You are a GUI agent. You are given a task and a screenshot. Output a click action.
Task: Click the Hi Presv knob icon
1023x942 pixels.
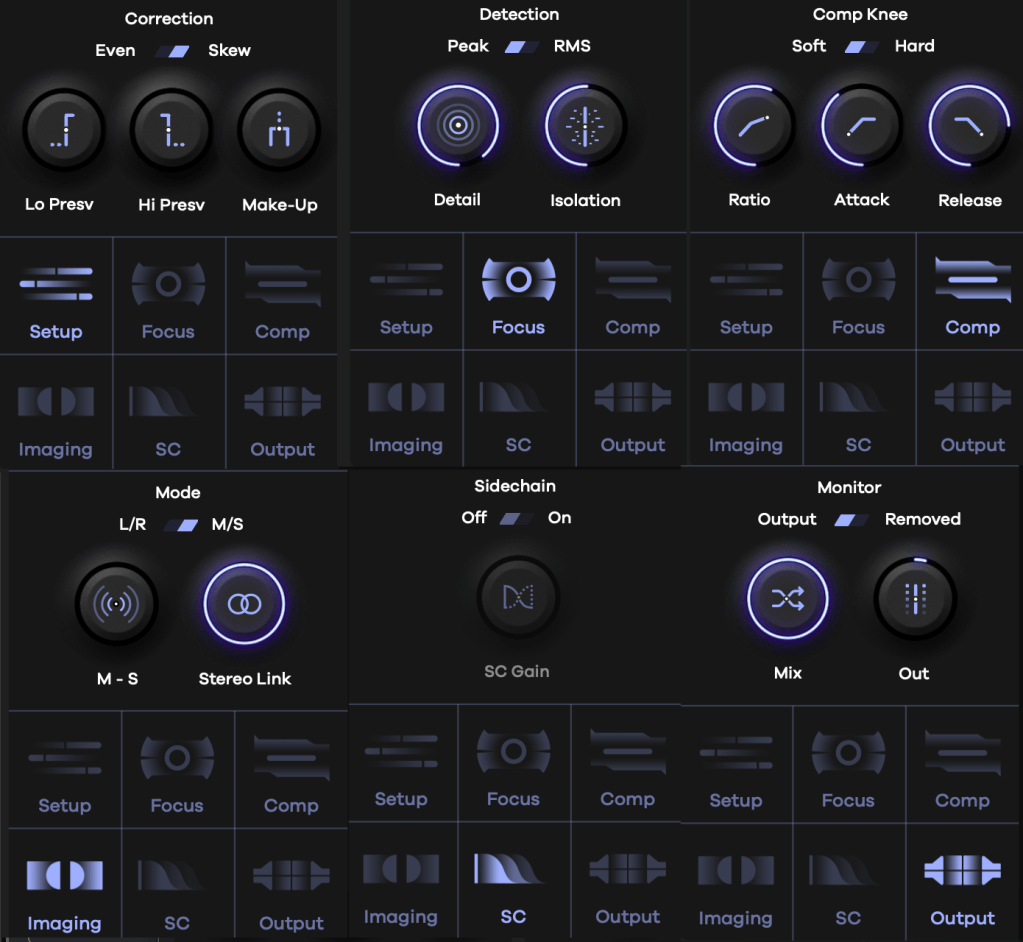pos(172,131)
